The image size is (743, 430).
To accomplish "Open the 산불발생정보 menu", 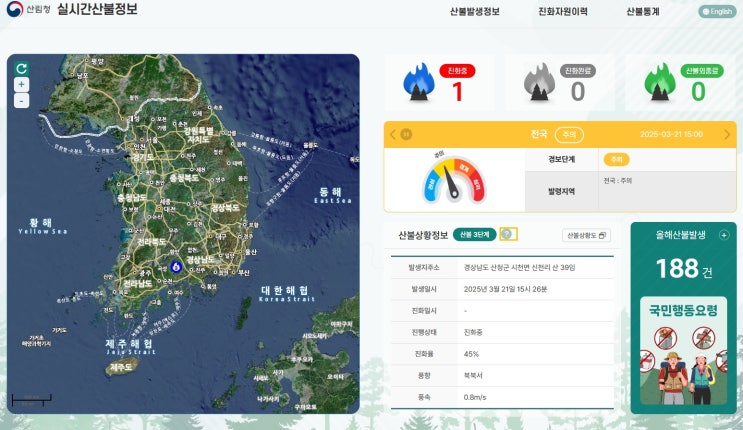I will tap(474, 11).
